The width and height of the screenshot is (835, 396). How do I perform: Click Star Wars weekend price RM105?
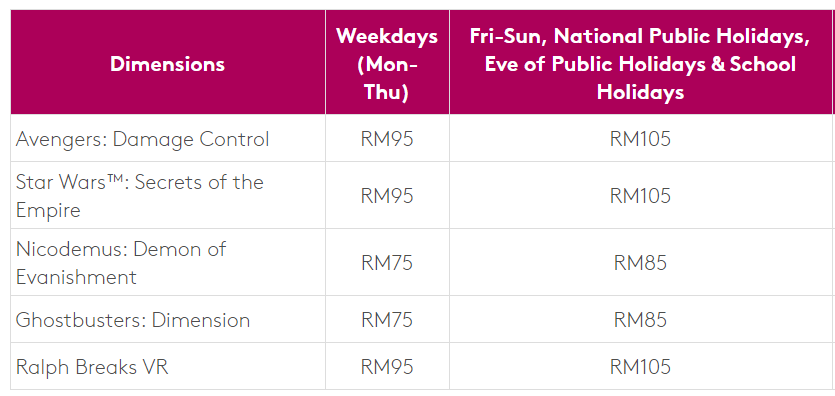pos(641,196)
